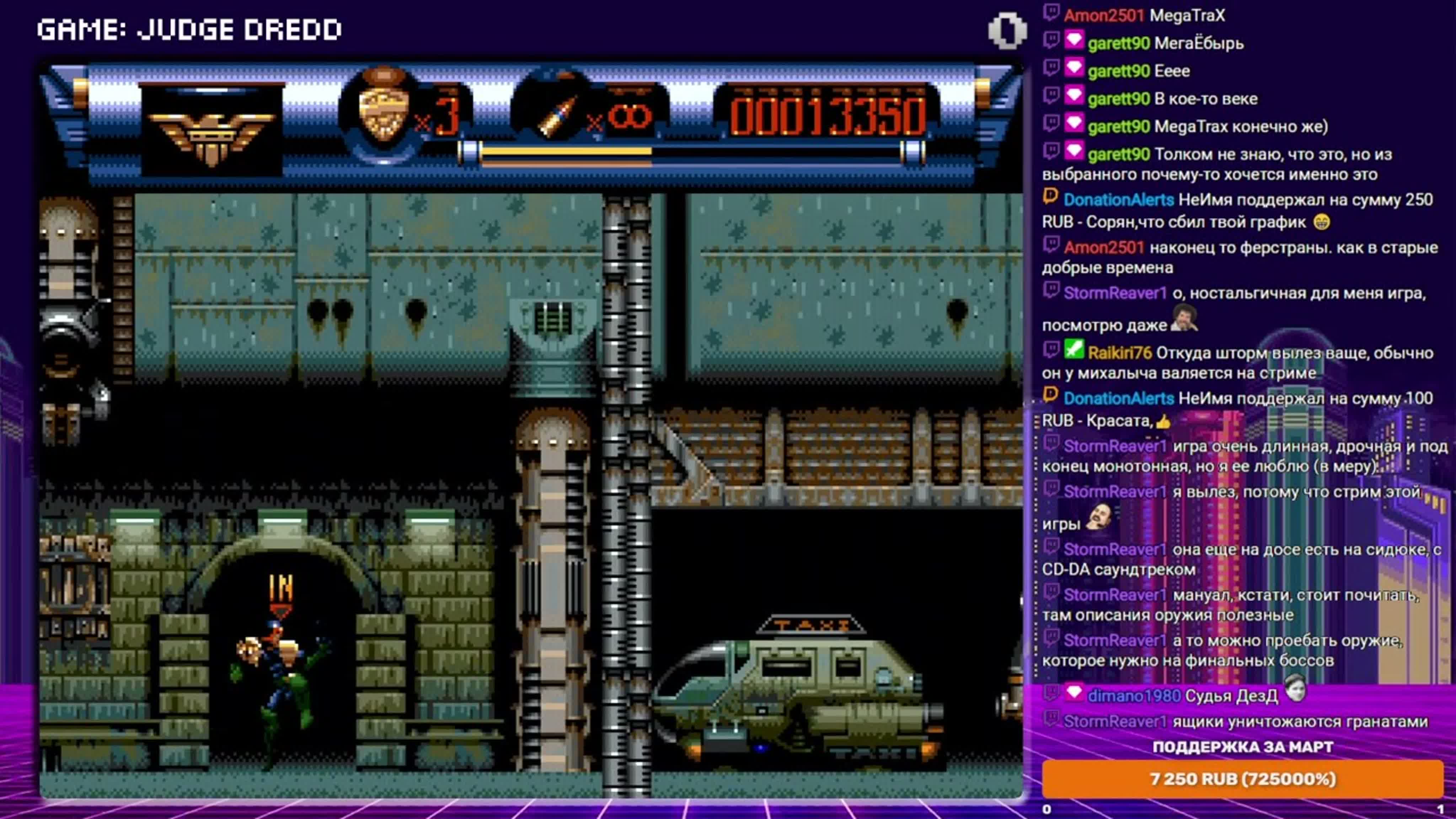1456x819 pixels.
Task: Click the barred vent grate on the wall
Action: coord(552,319)
